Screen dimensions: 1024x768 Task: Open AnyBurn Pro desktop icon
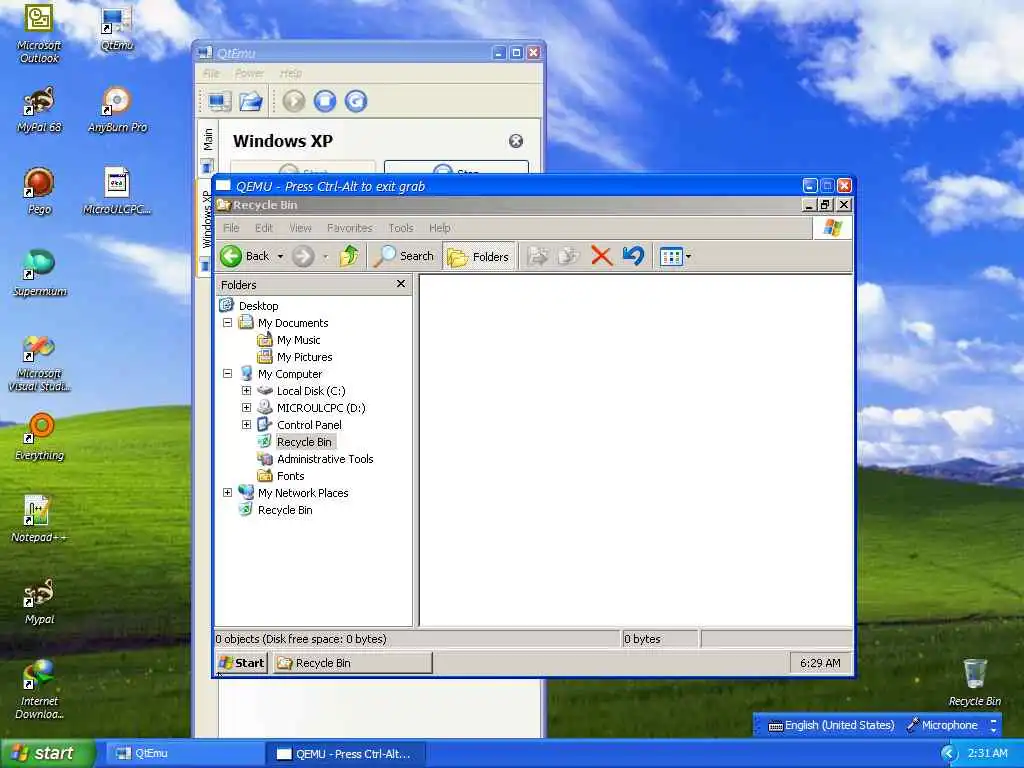click(x=118, y=110)
